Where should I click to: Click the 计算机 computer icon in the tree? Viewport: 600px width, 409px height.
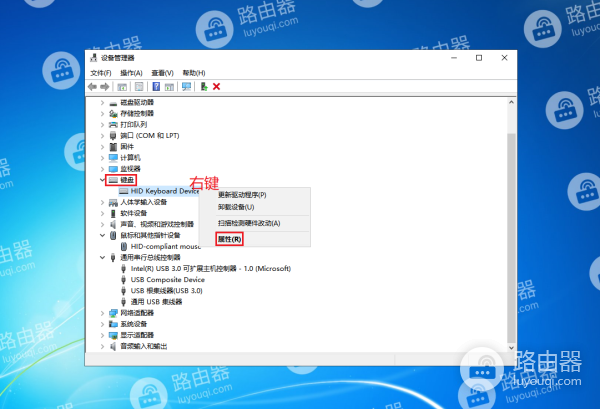point(113,158)
